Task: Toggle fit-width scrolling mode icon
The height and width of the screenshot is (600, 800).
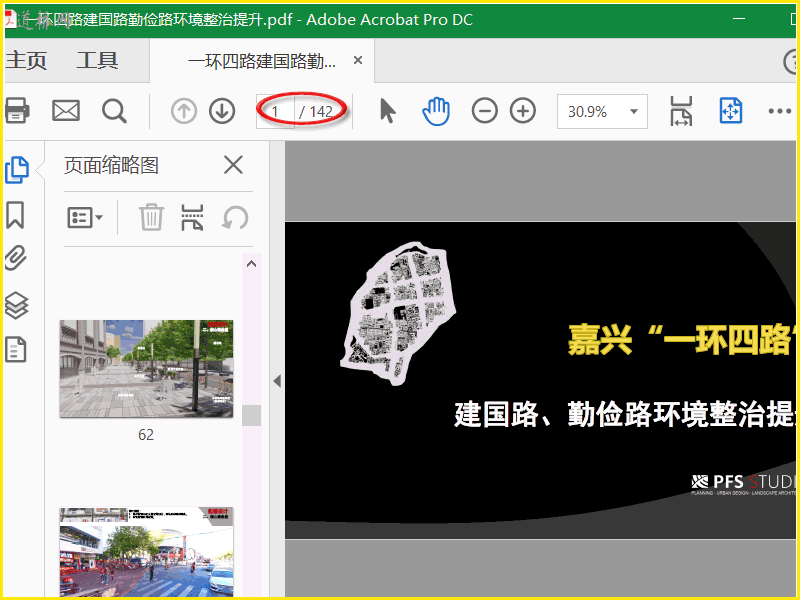Action: 681,111
